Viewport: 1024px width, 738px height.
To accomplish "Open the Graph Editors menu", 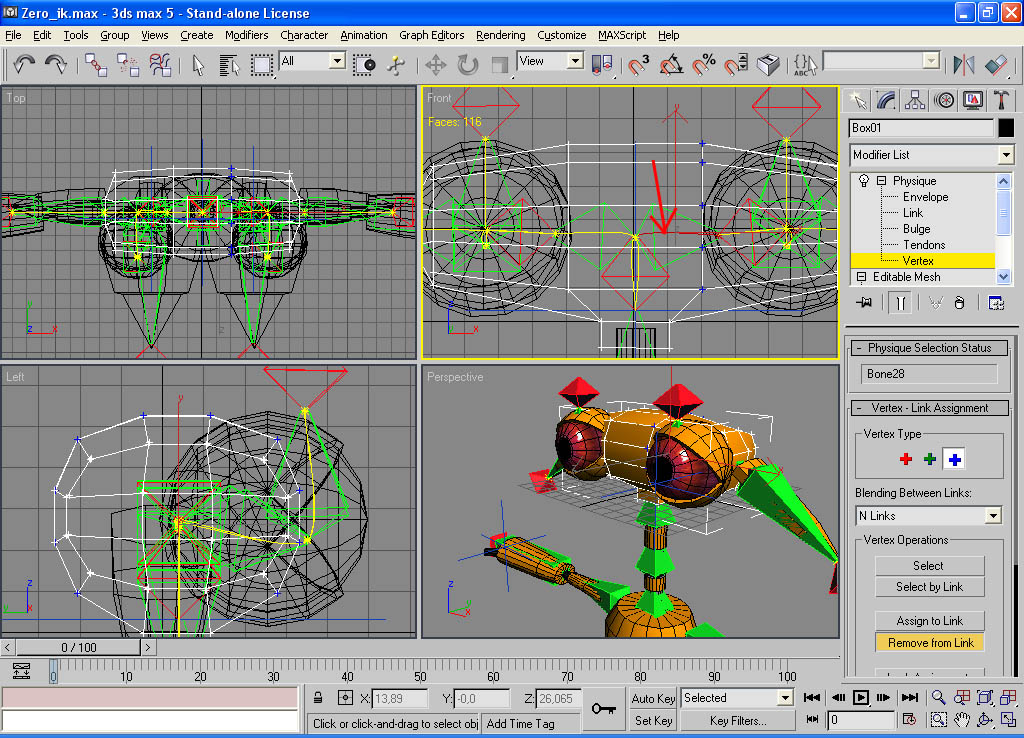I will 431,35.
